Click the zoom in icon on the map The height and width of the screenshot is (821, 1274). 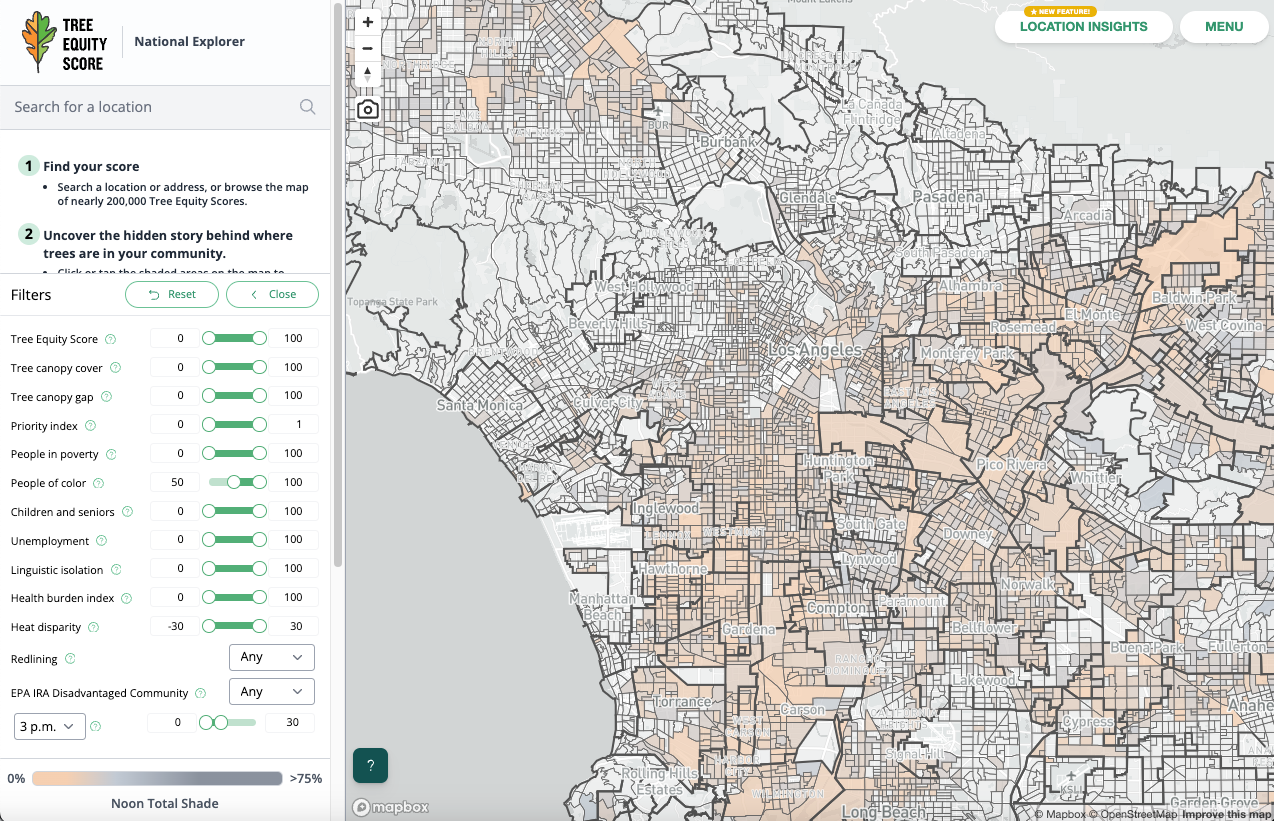click(x=367, y=21)
